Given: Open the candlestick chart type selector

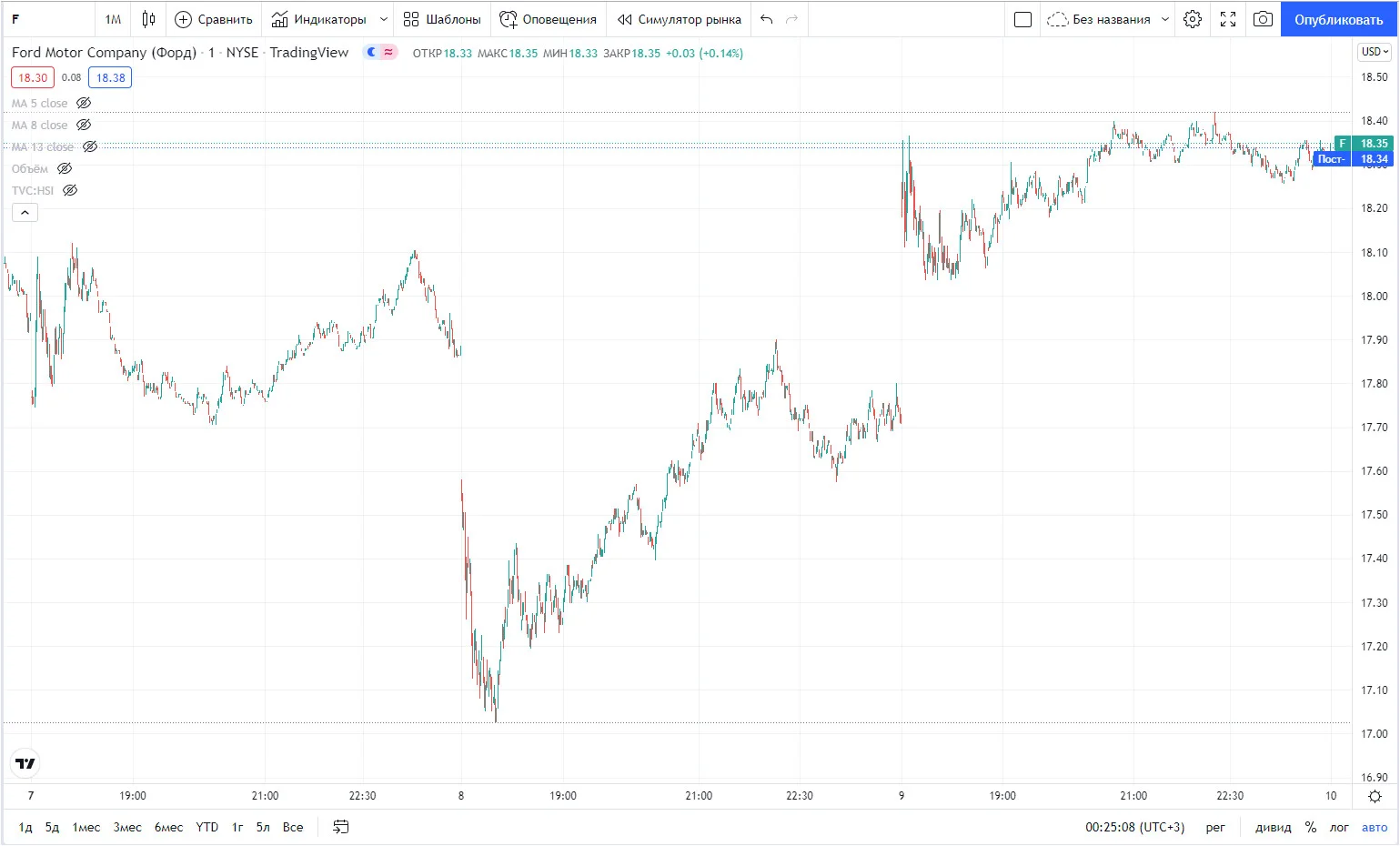Looking at the screenshot, I should coord(149,19).
